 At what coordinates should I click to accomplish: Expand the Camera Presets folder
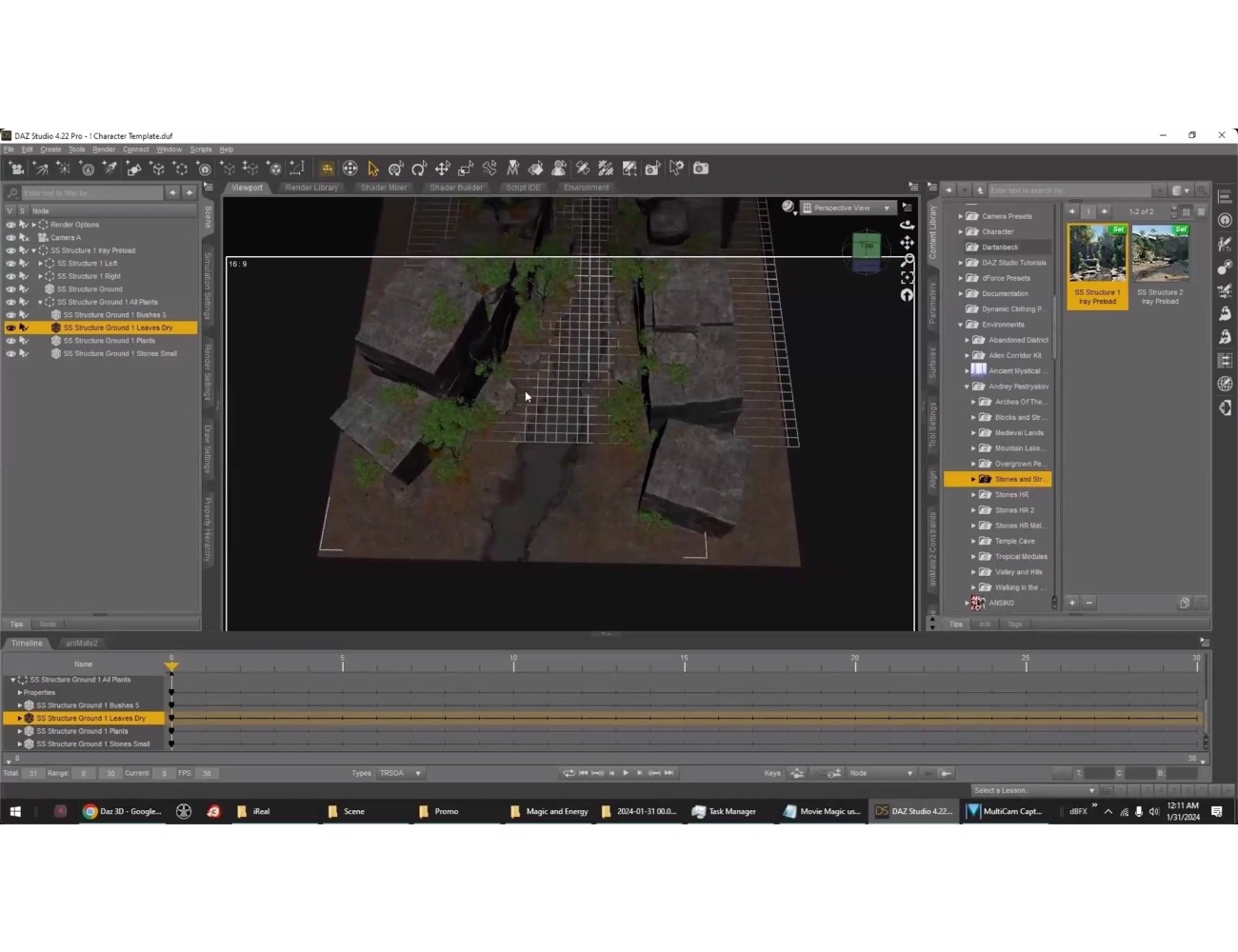(960, 216)
